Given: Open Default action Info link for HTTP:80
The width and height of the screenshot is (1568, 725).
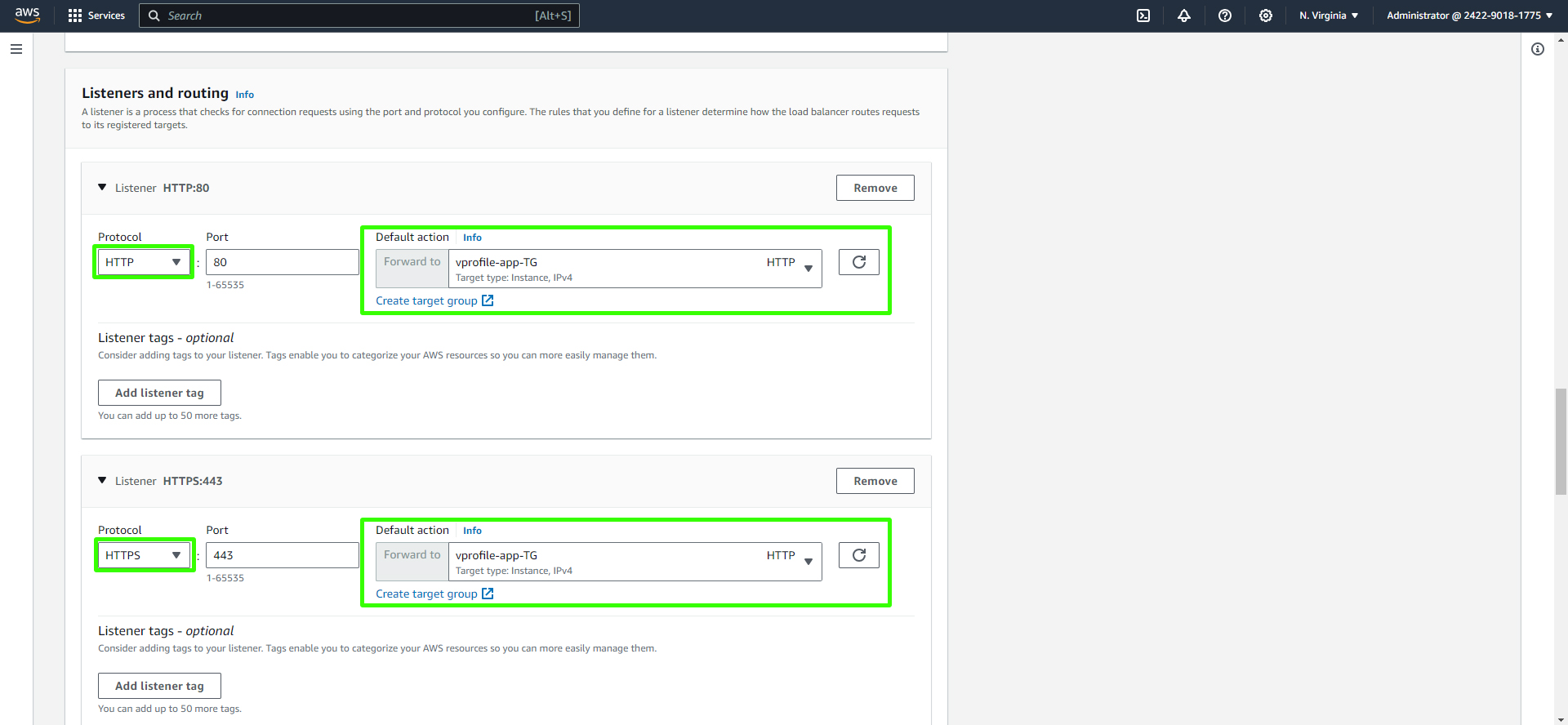Looking at the screenshot, I should (x=472, y=238).
